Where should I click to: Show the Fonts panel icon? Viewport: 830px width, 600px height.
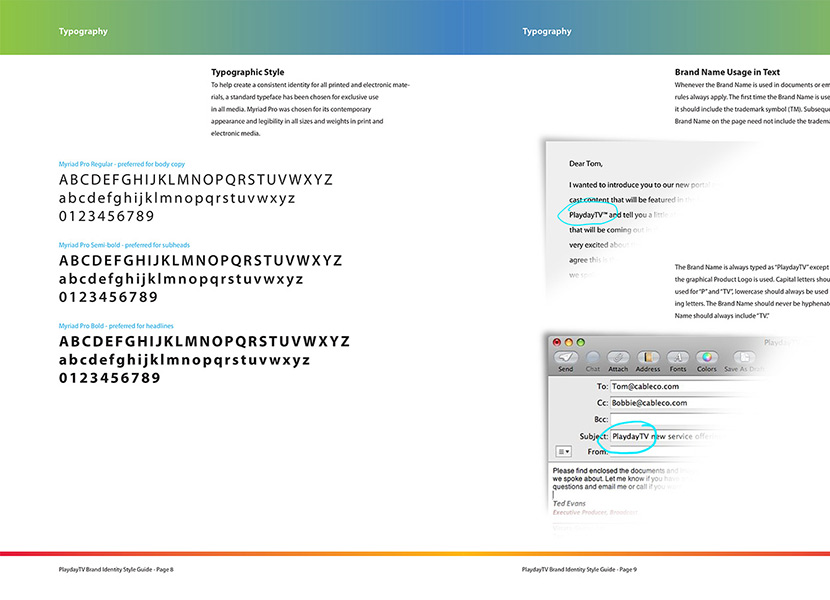(678, 357)
